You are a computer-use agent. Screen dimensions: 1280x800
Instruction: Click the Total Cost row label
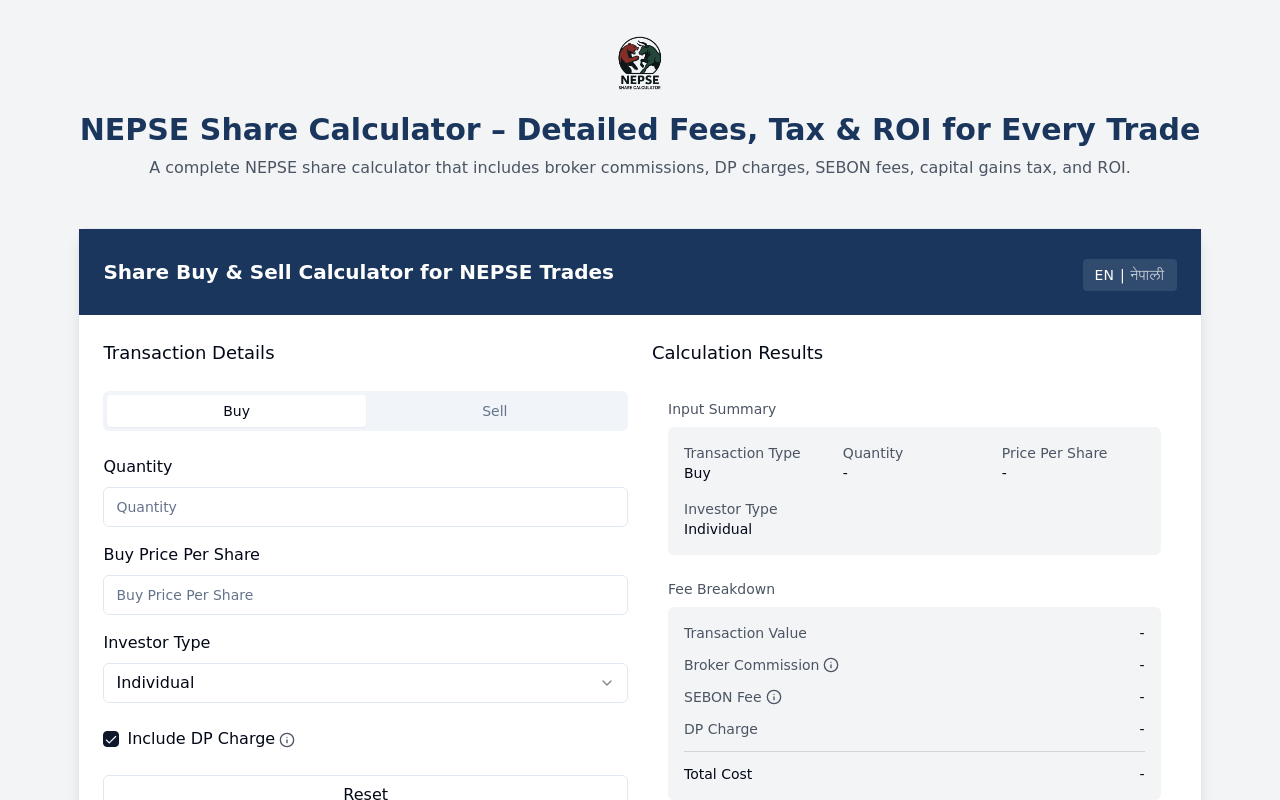(x=718, y=774)
